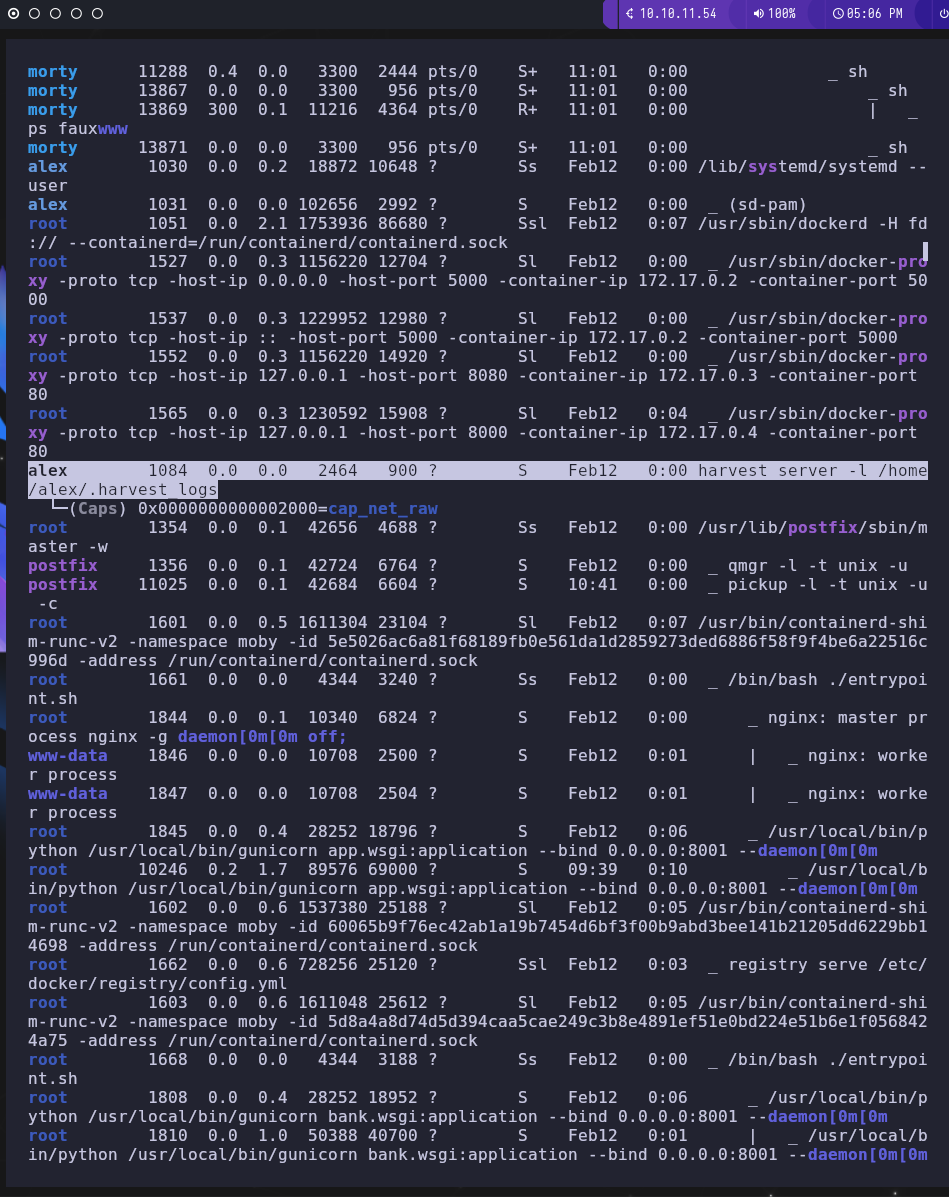Click PID 1810 in the last root row
The image size is (949, 1197).
coord(168,1136)
